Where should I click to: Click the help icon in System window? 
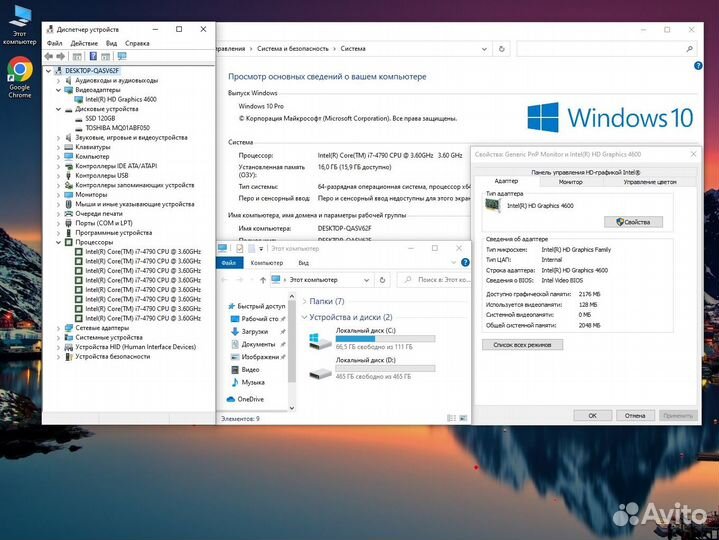[698, 66]
